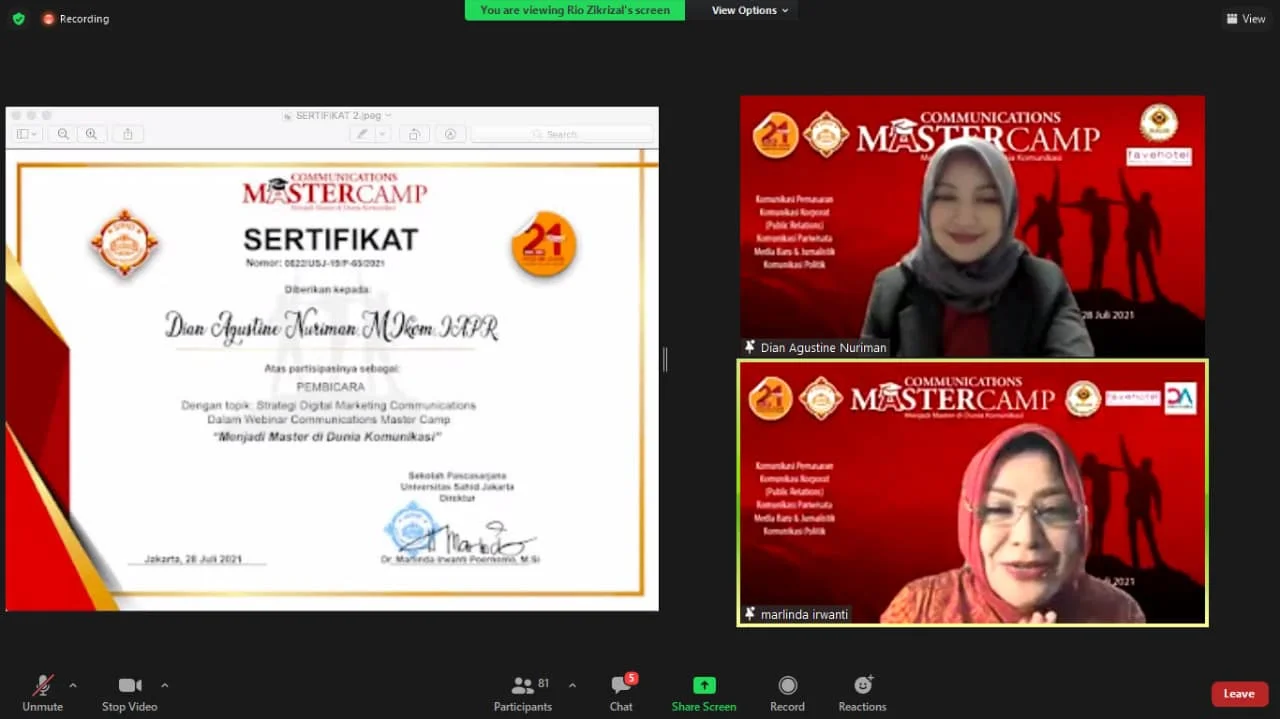Image resolution: width=1280 pixels, height=719 pixels.
Task: Click 'Jakarta, 28 Juli 2021' on certificate
Action: (193, 559)
